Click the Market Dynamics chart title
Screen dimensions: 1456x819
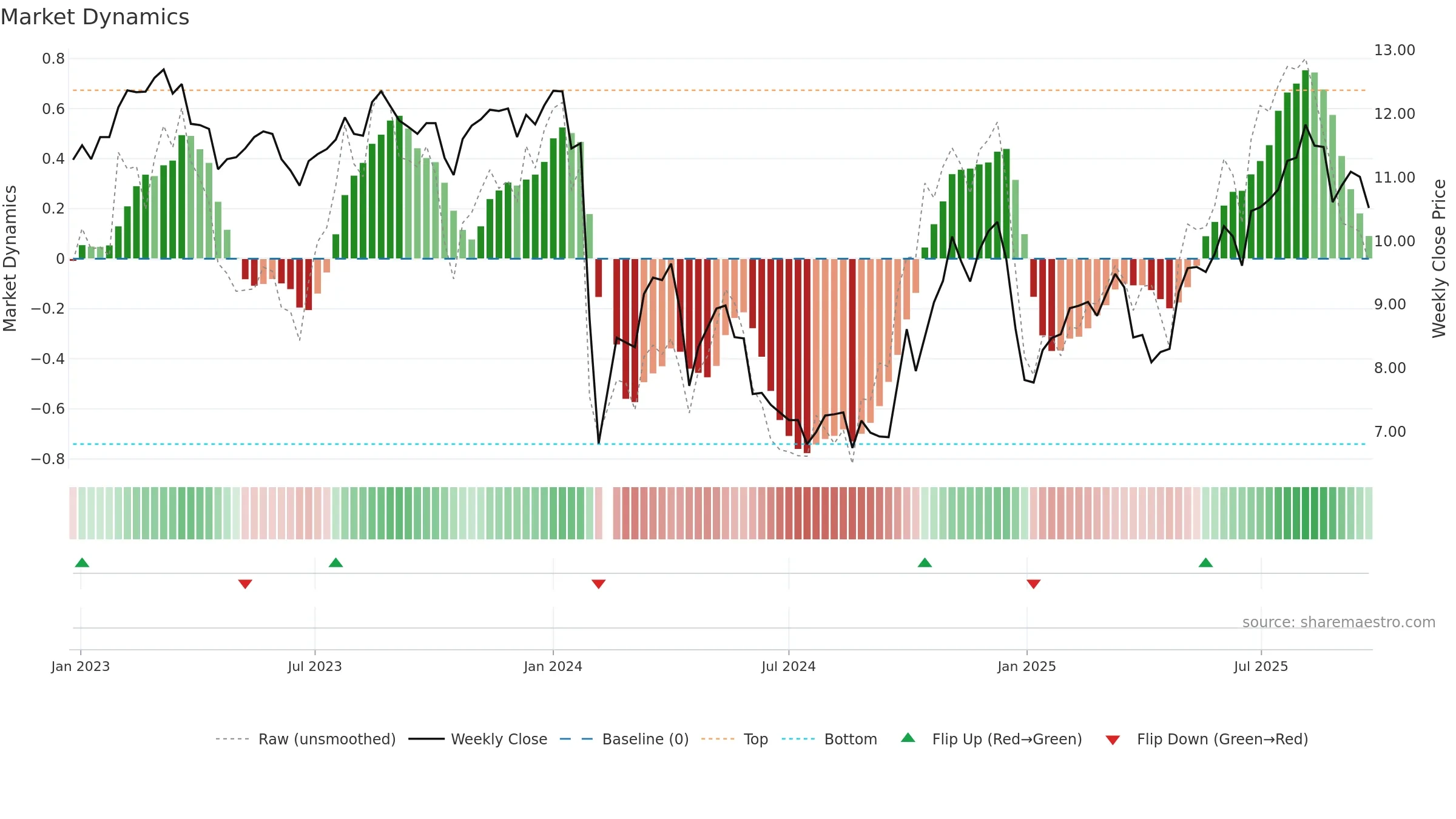(x=95, y=17)
